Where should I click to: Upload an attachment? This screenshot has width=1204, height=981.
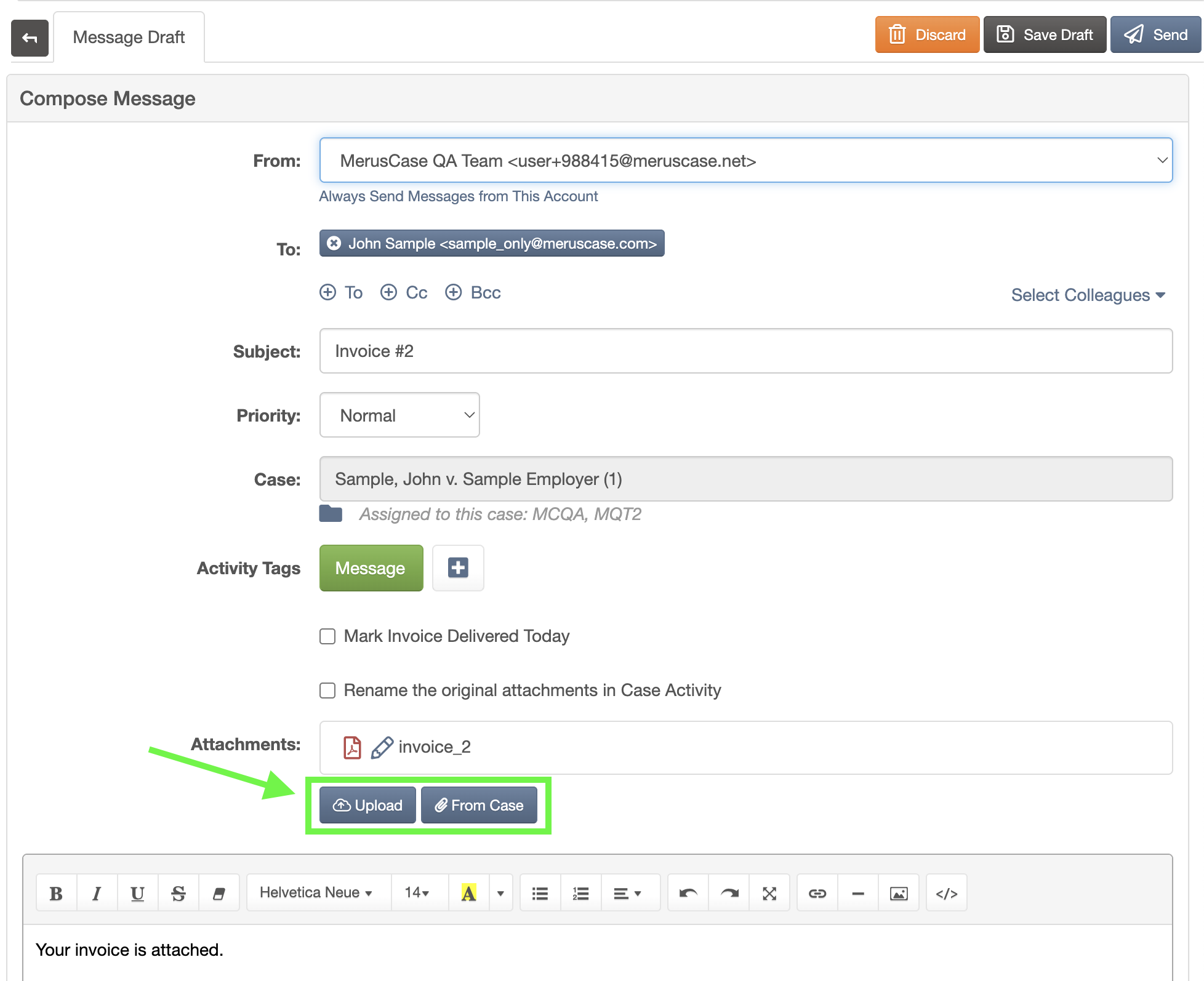pyautogui.click(x=367, y=805)
